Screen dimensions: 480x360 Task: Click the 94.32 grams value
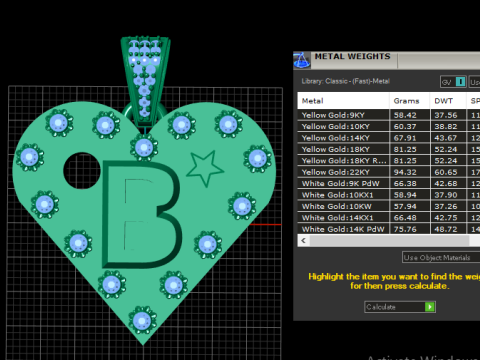pyautogui.click(x=405, y=172)
